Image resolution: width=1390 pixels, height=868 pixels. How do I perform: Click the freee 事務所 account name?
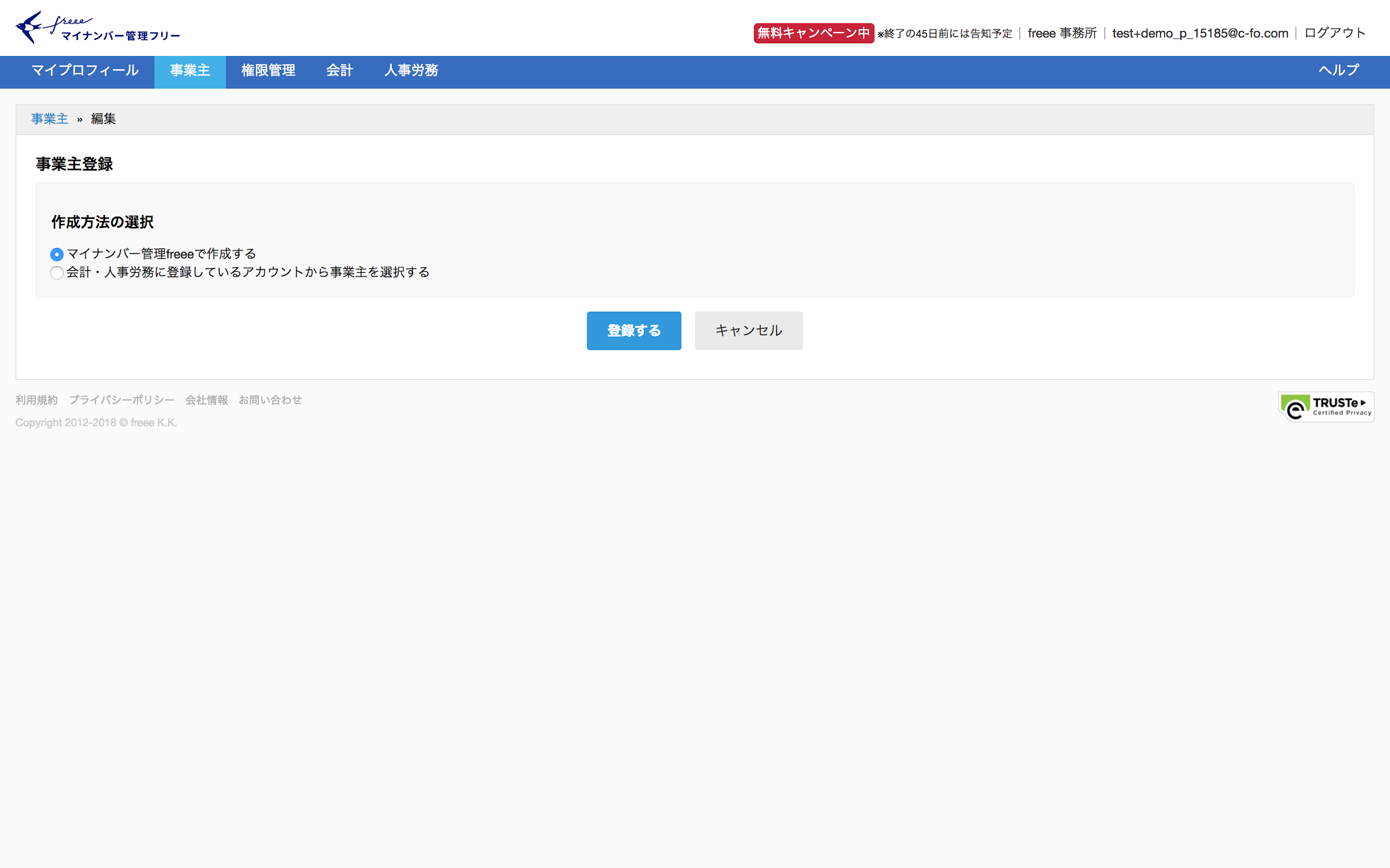point(1062,33)
